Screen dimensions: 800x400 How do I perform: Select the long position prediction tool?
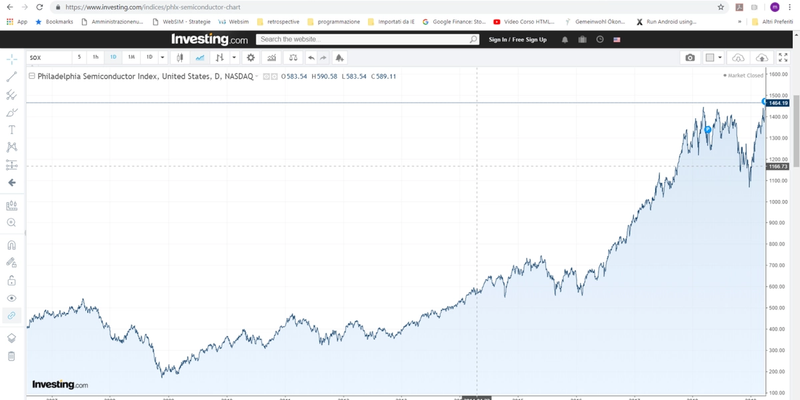(x=12, y=165)
